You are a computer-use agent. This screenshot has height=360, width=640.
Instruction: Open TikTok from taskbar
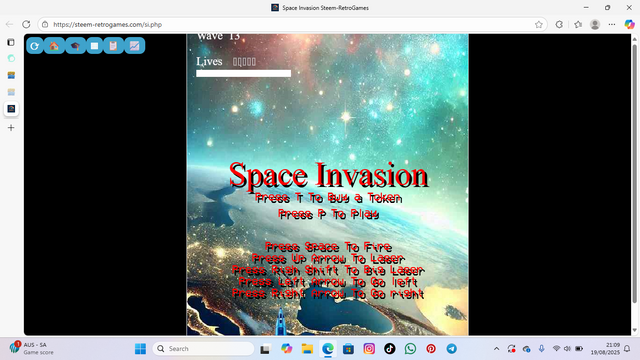click(x=390, y=349)
